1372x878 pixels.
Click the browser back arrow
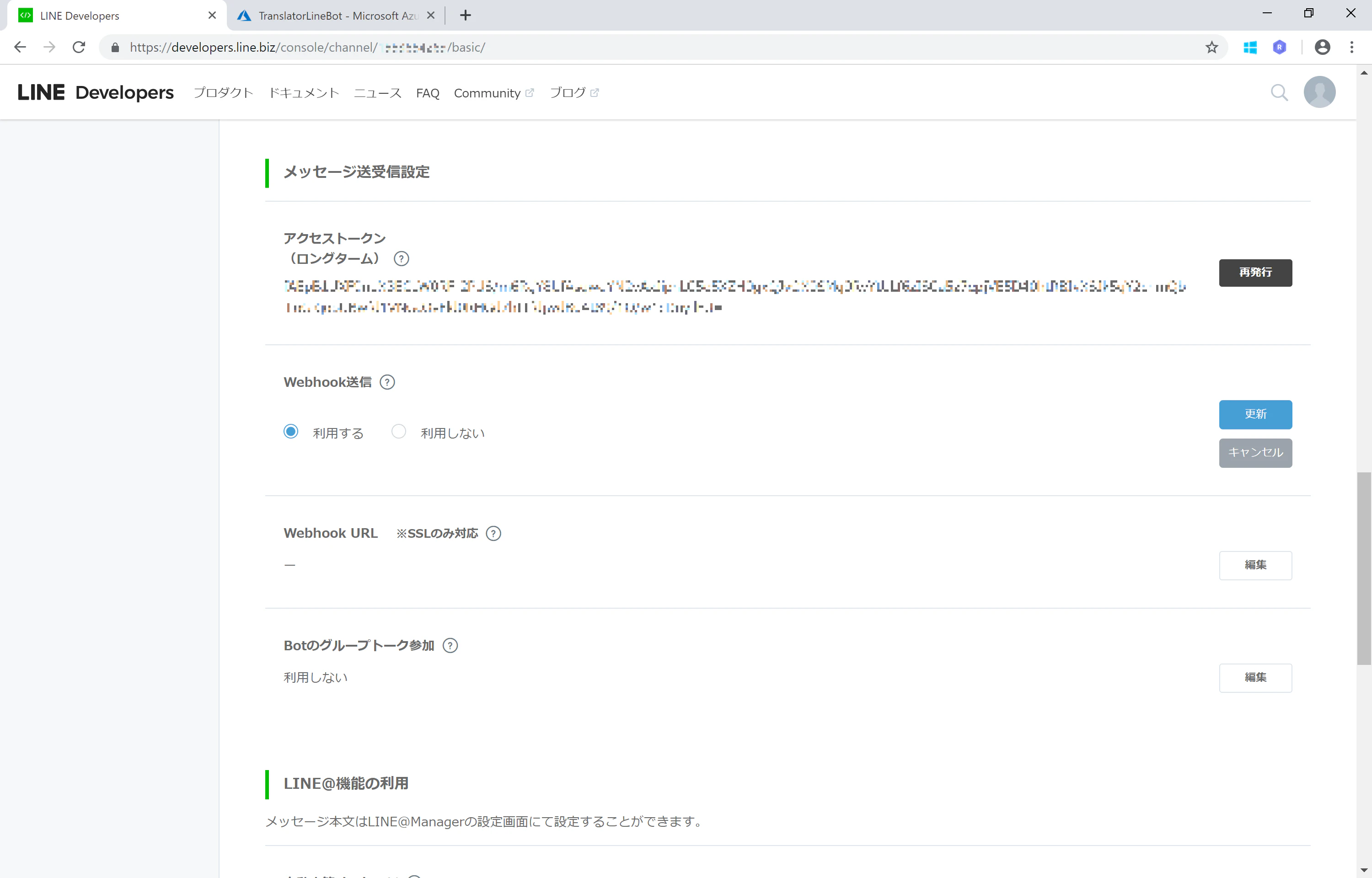(x=20, y=47)
